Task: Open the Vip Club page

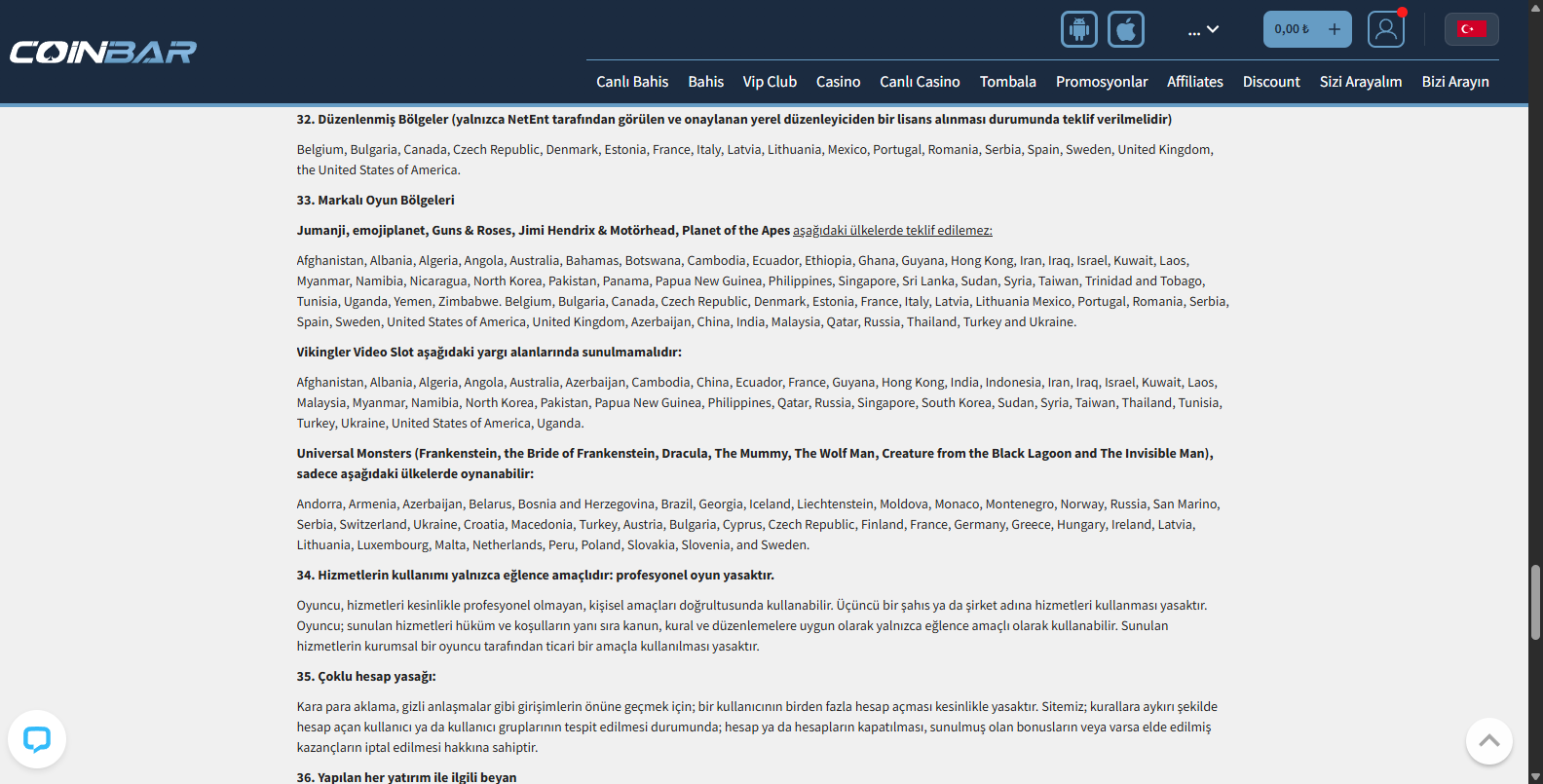Action: click(x=770, y=82)
